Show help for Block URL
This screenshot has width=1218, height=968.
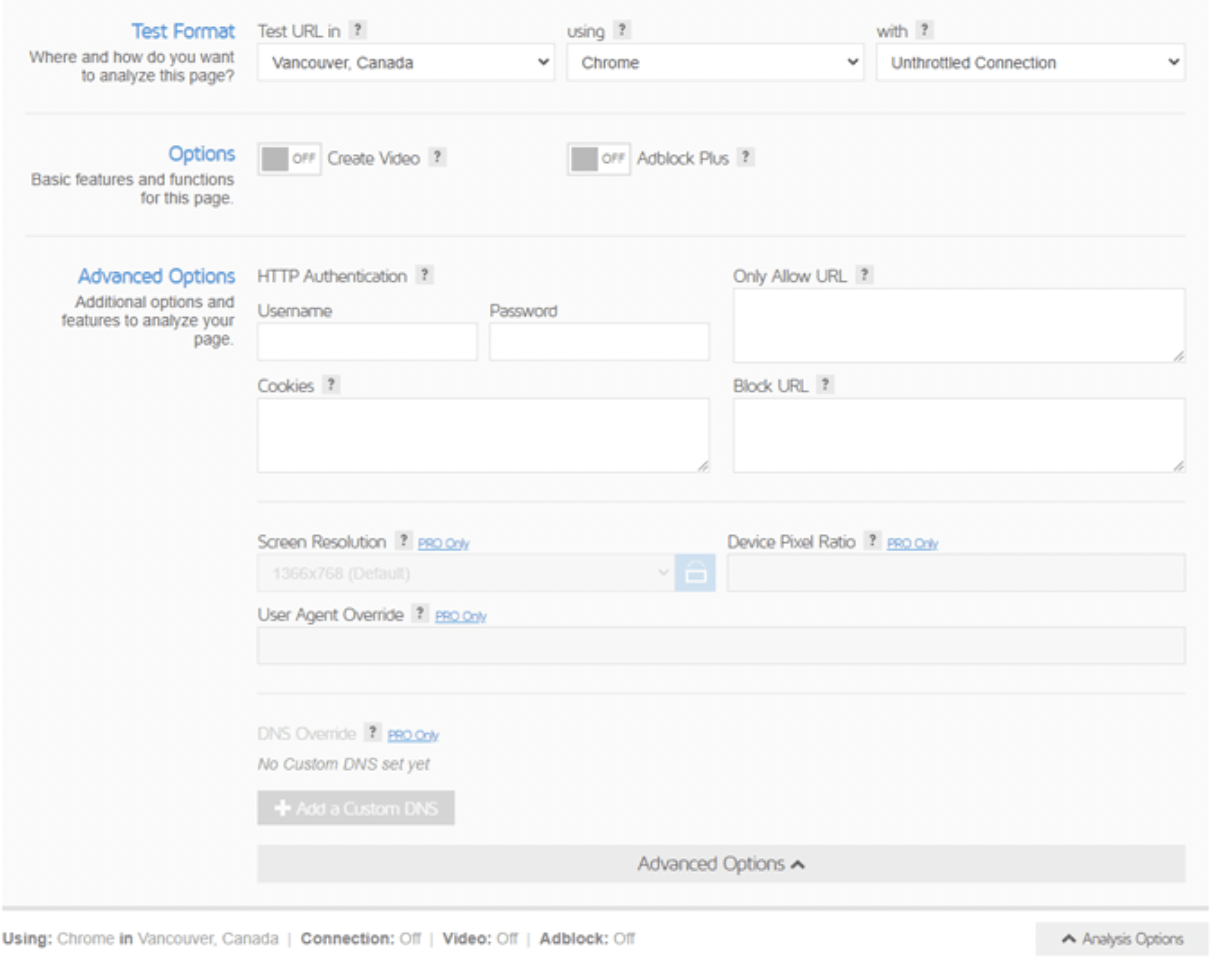coord(826,385)
